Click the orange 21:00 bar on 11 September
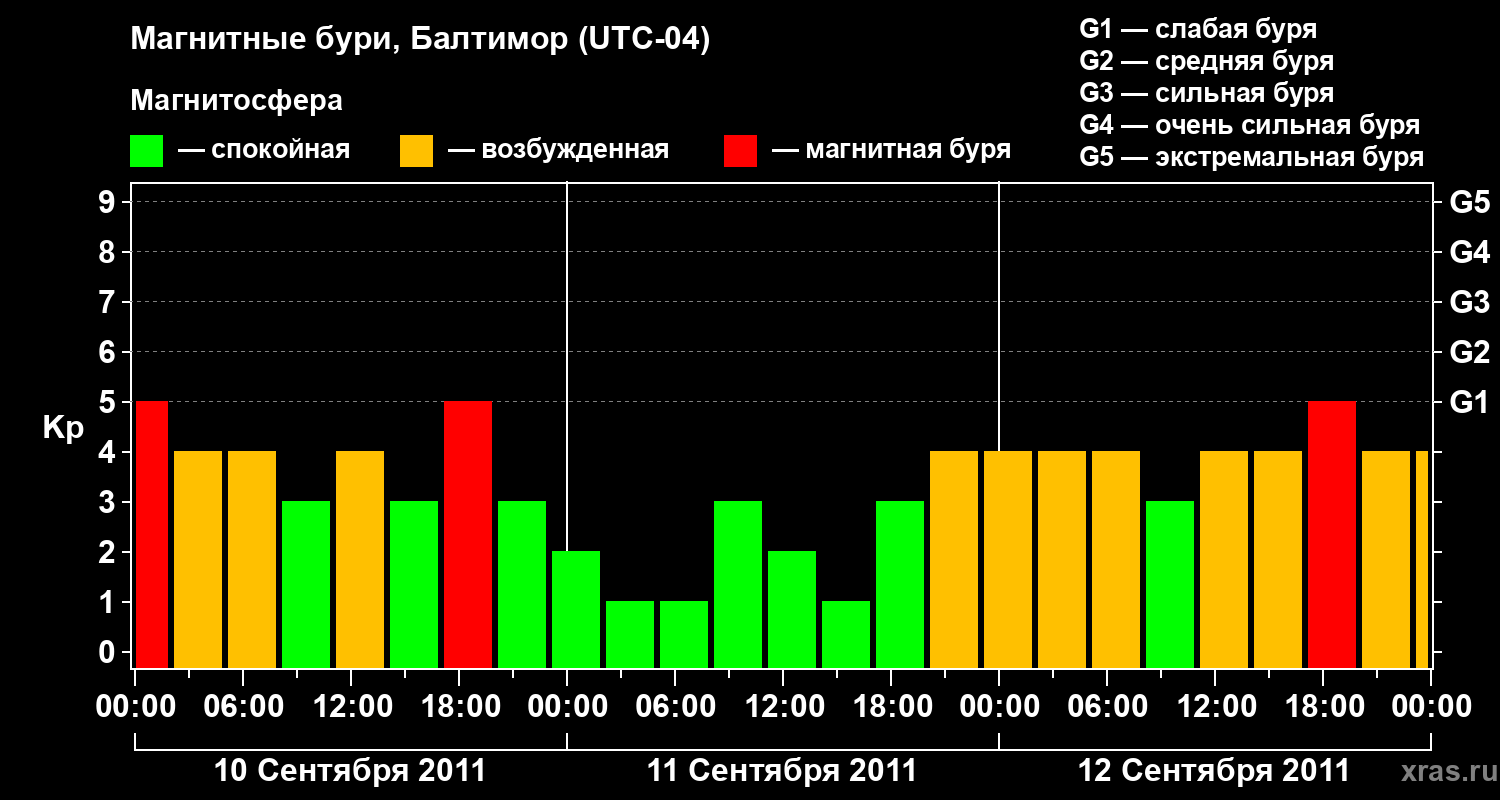 tap(954, 559)
